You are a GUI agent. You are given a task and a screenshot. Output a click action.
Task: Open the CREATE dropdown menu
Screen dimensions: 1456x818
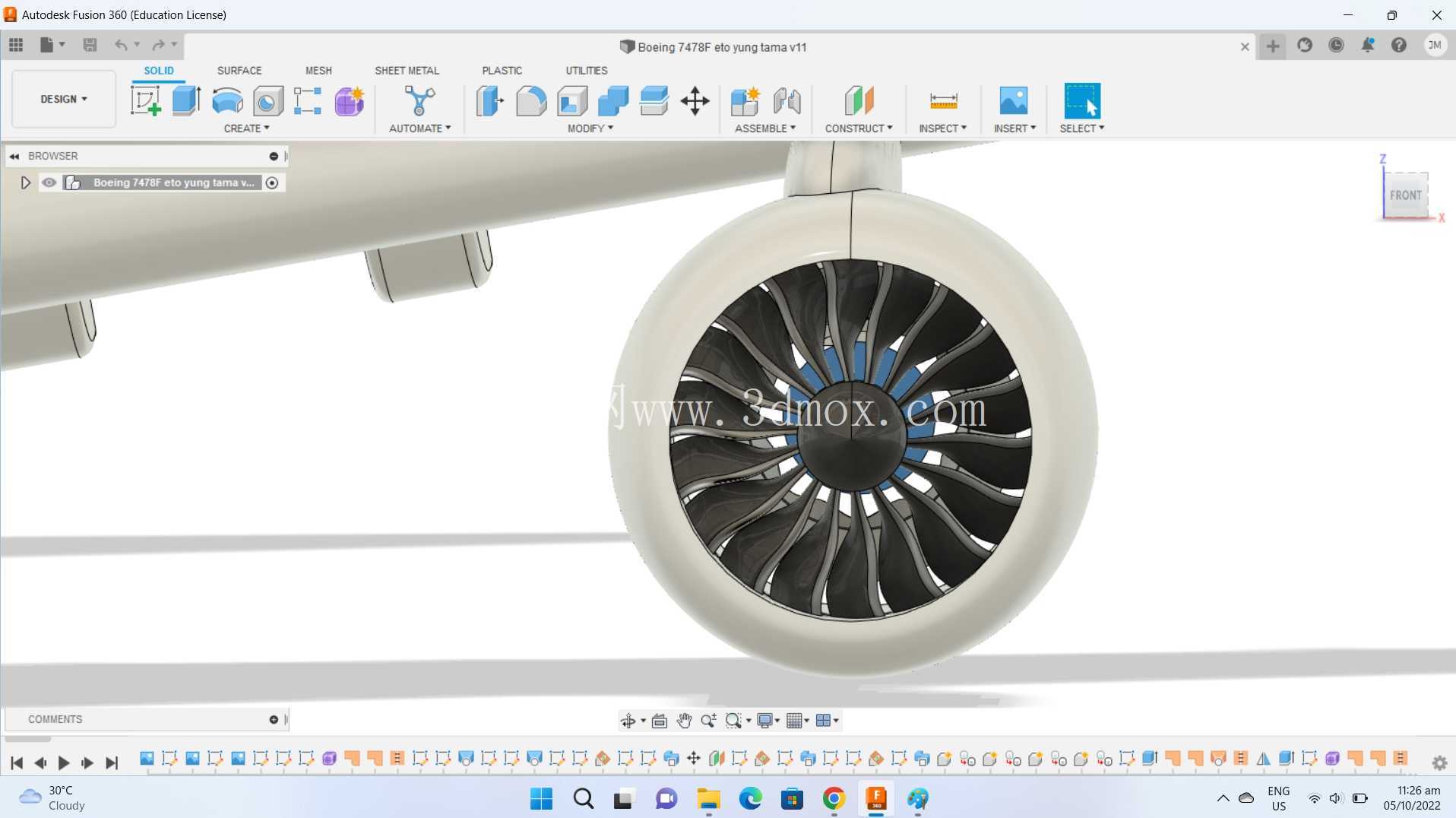246,128
